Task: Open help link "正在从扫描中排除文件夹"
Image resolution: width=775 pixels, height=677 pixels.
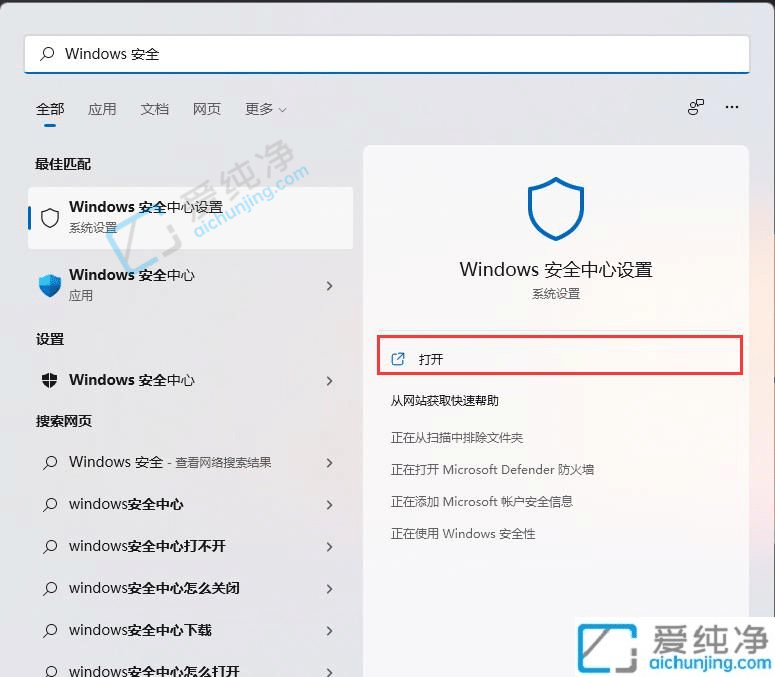Action: (x=457, y=438)
